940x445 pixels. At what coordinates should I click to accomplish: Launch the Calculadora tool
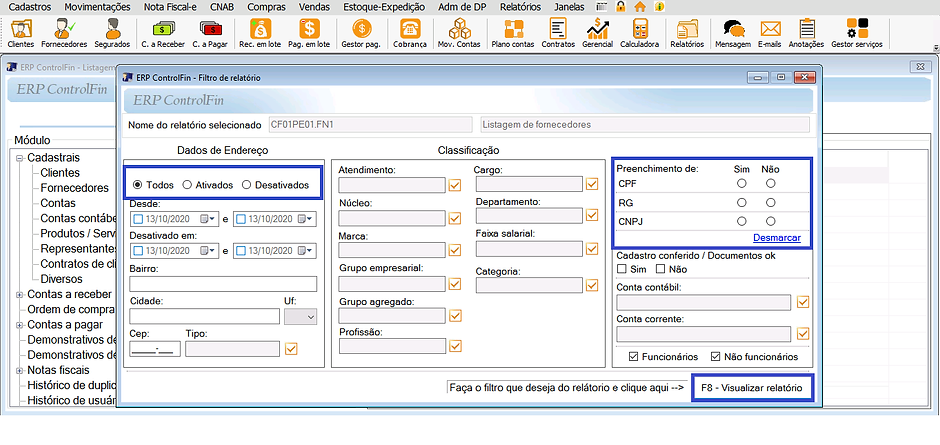pyautogui.click(x=640, y=33)
